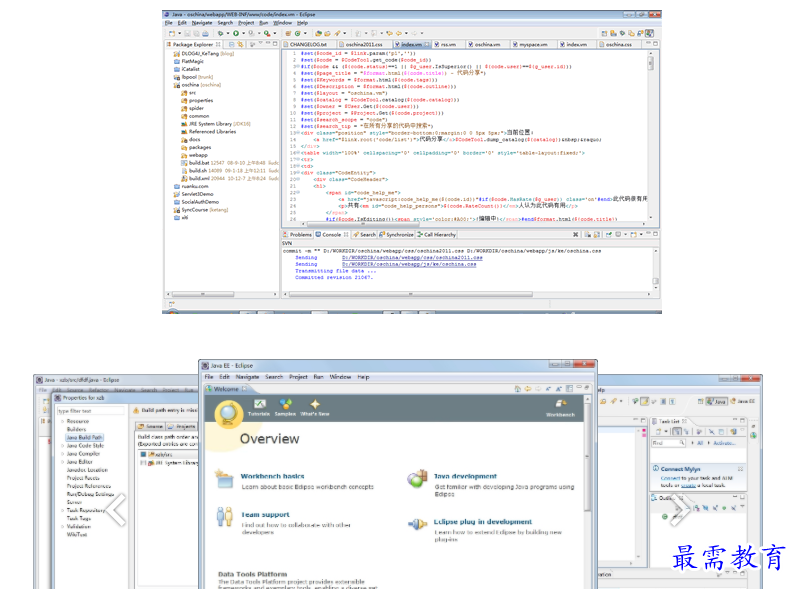Click the Welcome page vertical scrollbar
Viewport: 794px width, 589px height.
click(587, 491)
